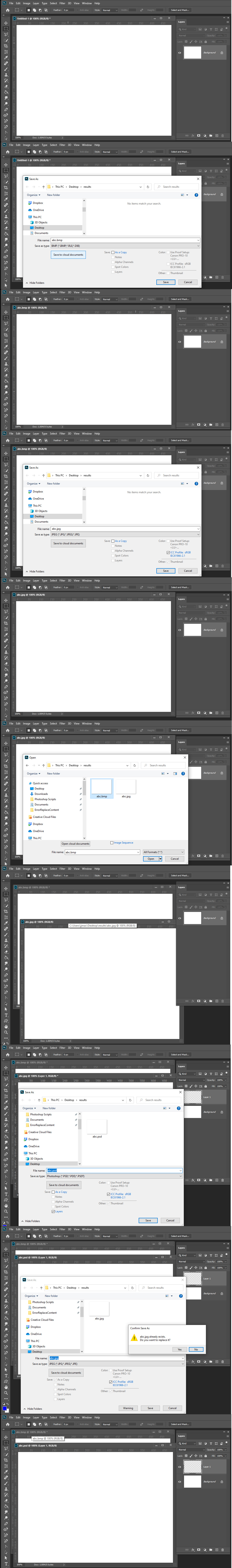Click the Open button in the Open dialog

pos(150,858)
